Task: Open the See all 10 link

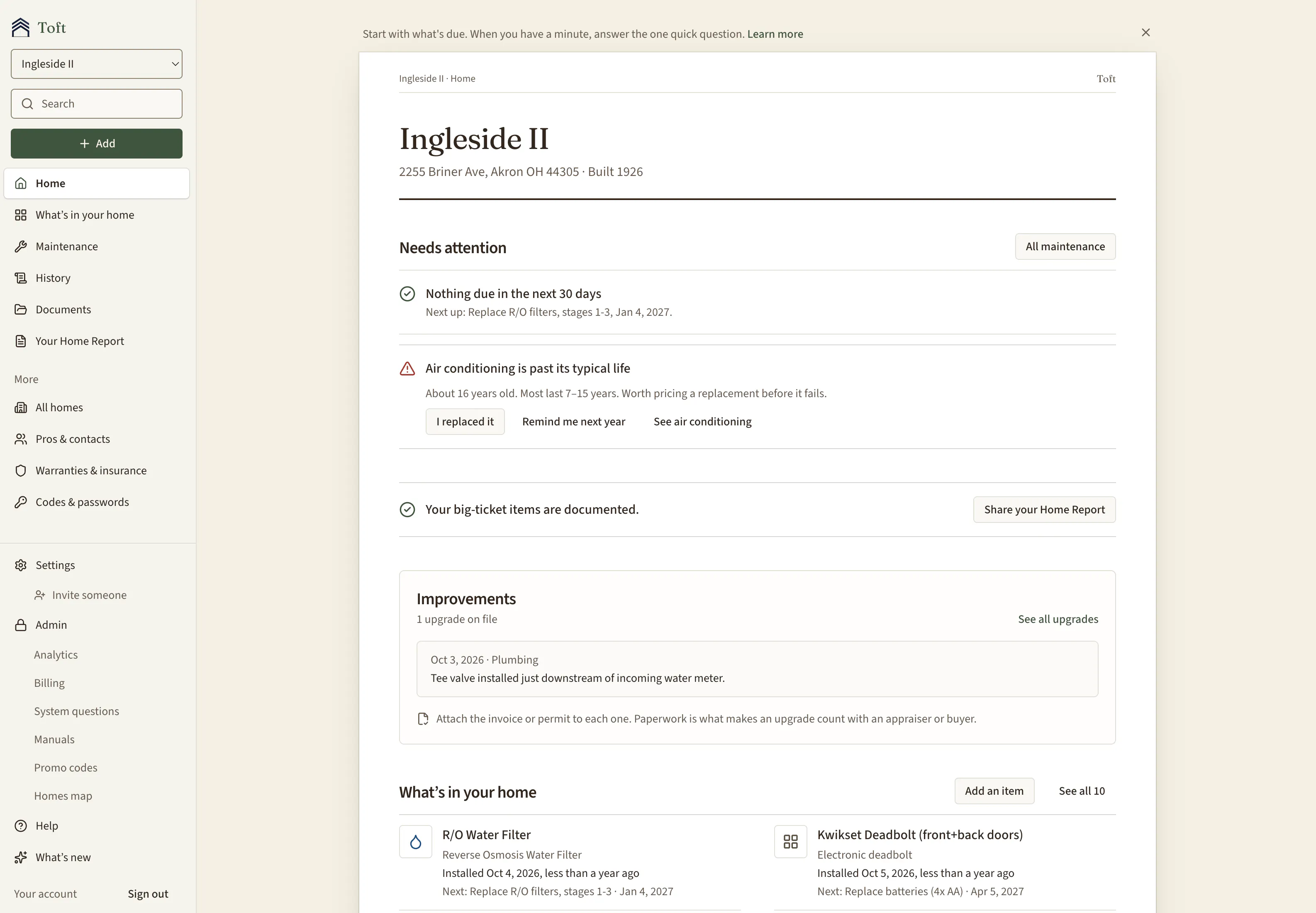Action: [1082, 791]
